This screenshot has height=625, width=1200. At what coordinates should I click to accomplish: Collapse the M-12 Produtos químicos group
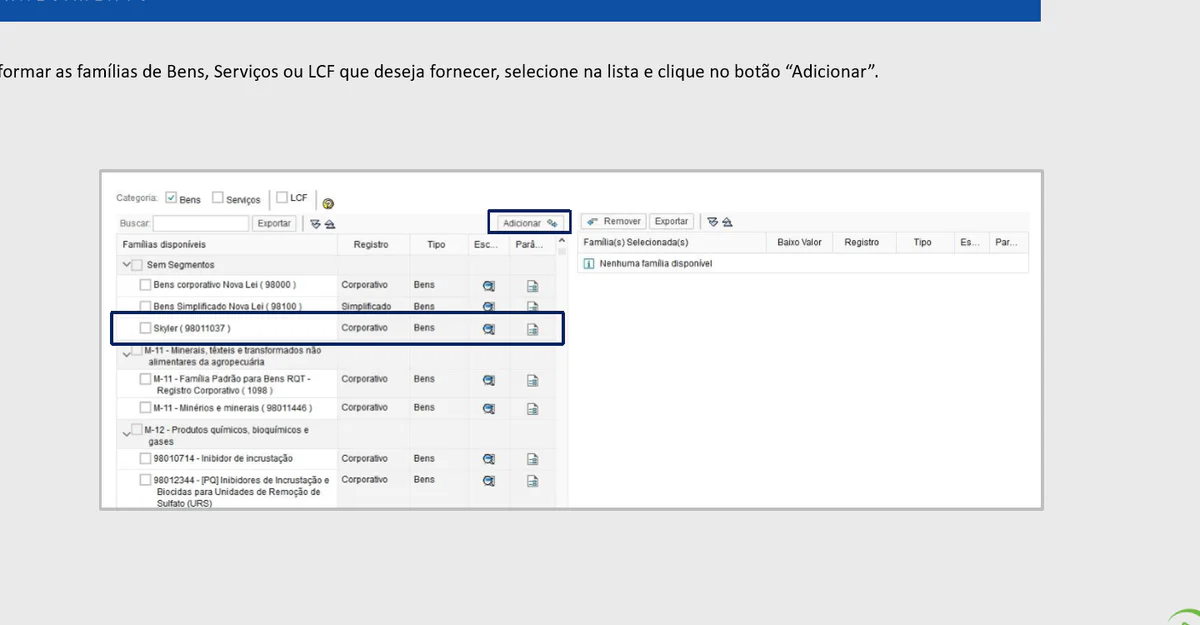point(127,432)
